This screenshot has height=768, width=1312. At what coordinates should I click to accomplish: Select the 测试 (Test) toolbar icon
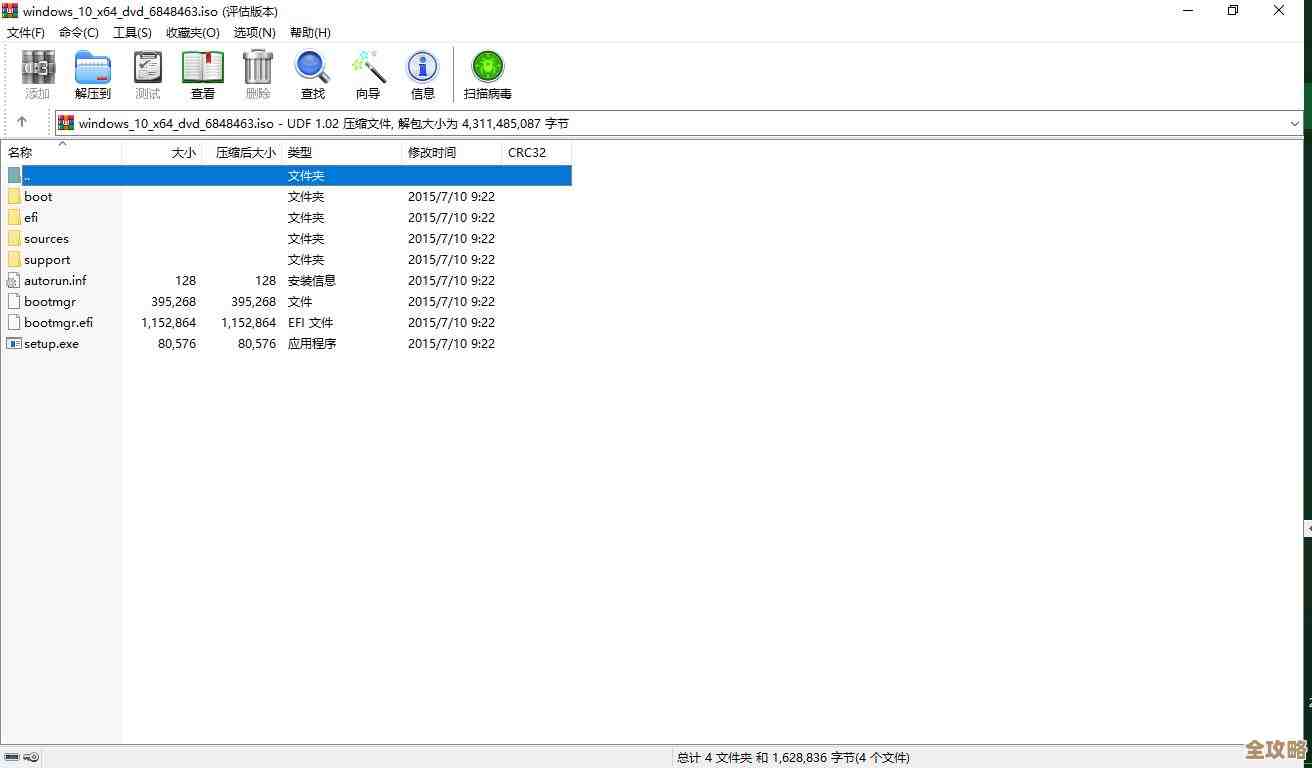(147, 74)
